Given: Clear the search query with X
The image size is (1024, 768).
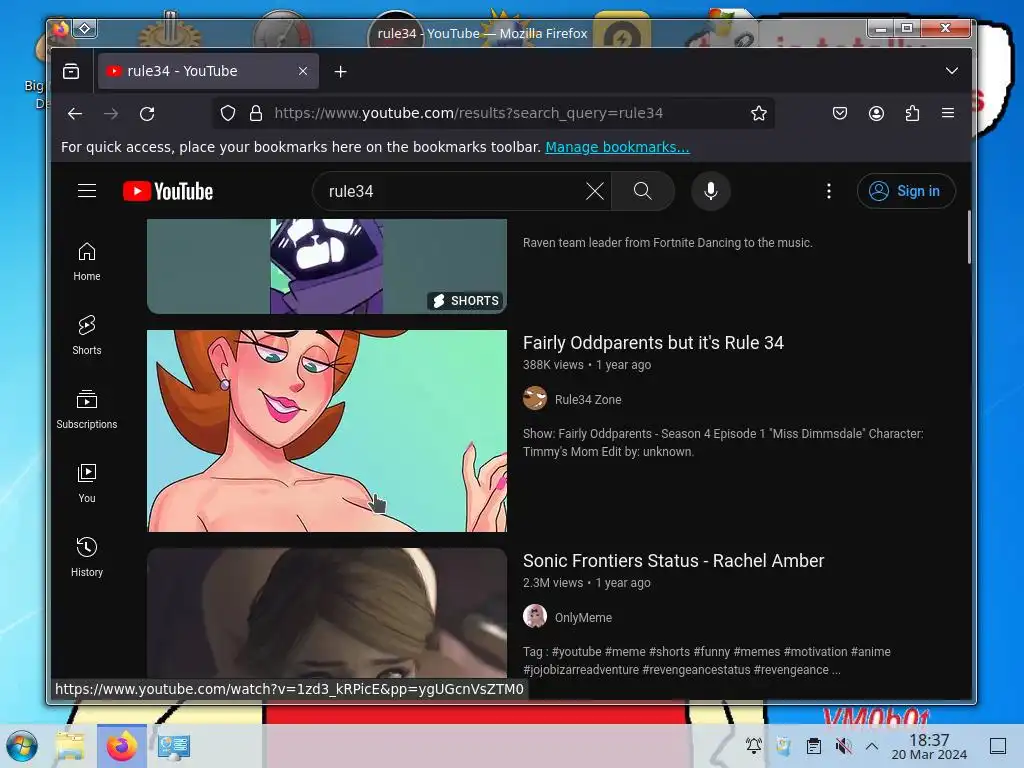Looking at the screenshot, I should pos(594,191).
